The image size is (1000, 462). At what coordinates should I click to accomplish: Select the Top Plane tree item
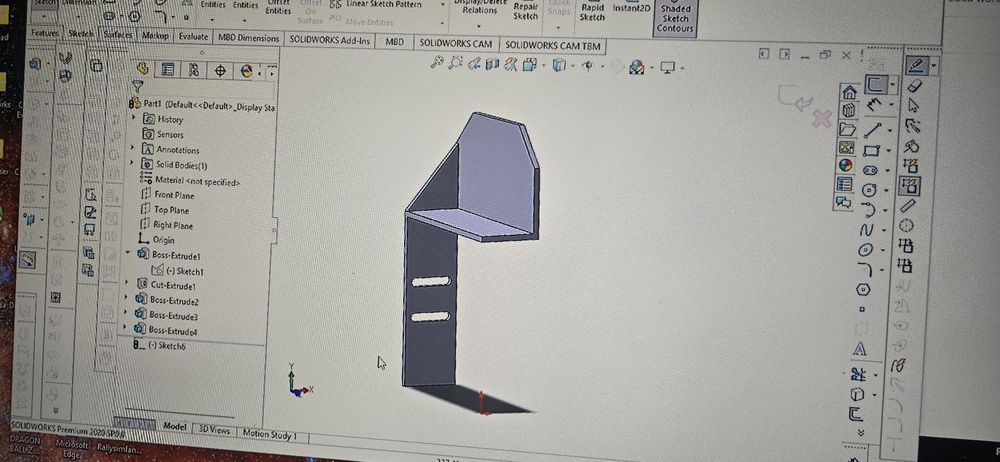click(163, 209)
